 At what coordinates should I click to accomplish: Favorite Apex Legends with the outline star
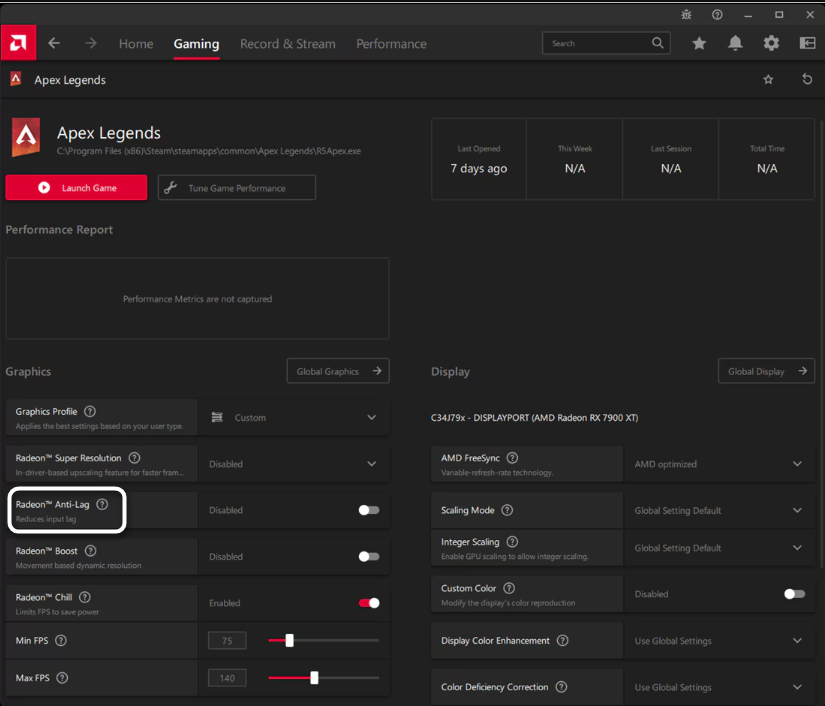click(768, 79)
